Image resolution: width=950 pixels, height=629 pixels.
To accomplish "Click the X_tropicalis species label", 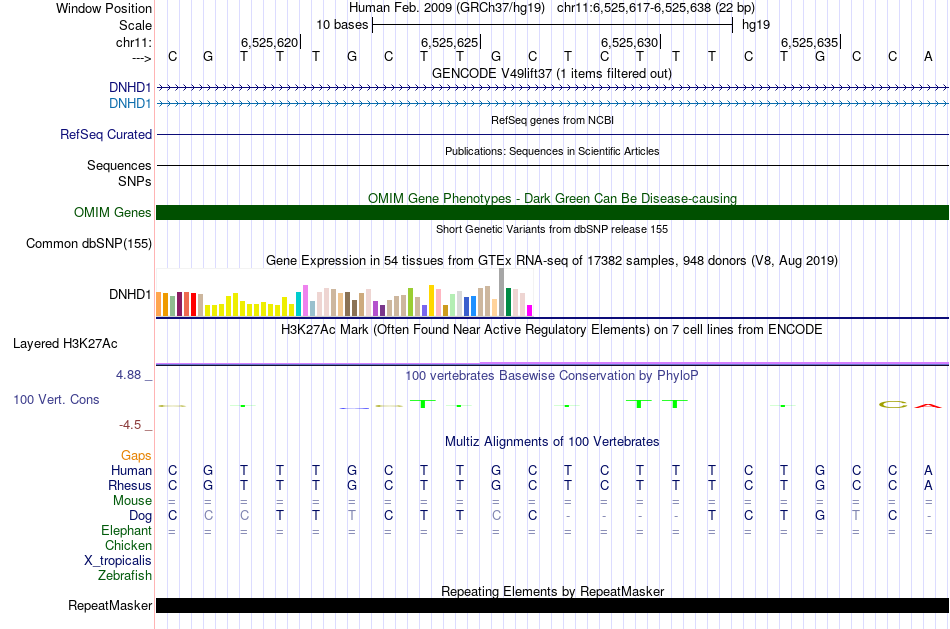I will pos(118,560).
